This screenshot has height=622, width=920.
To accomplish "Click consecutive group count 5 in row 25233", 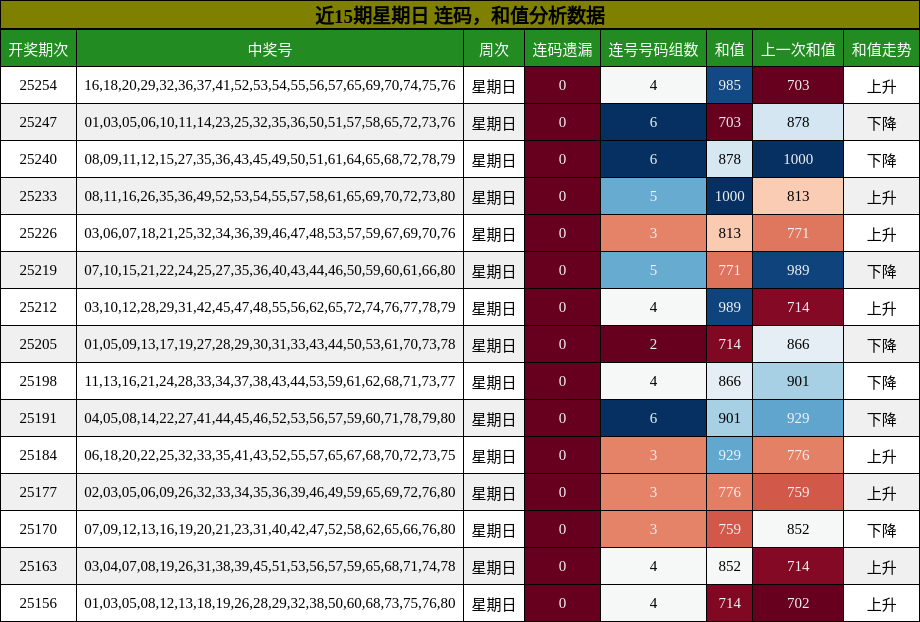I will point(653,196).
